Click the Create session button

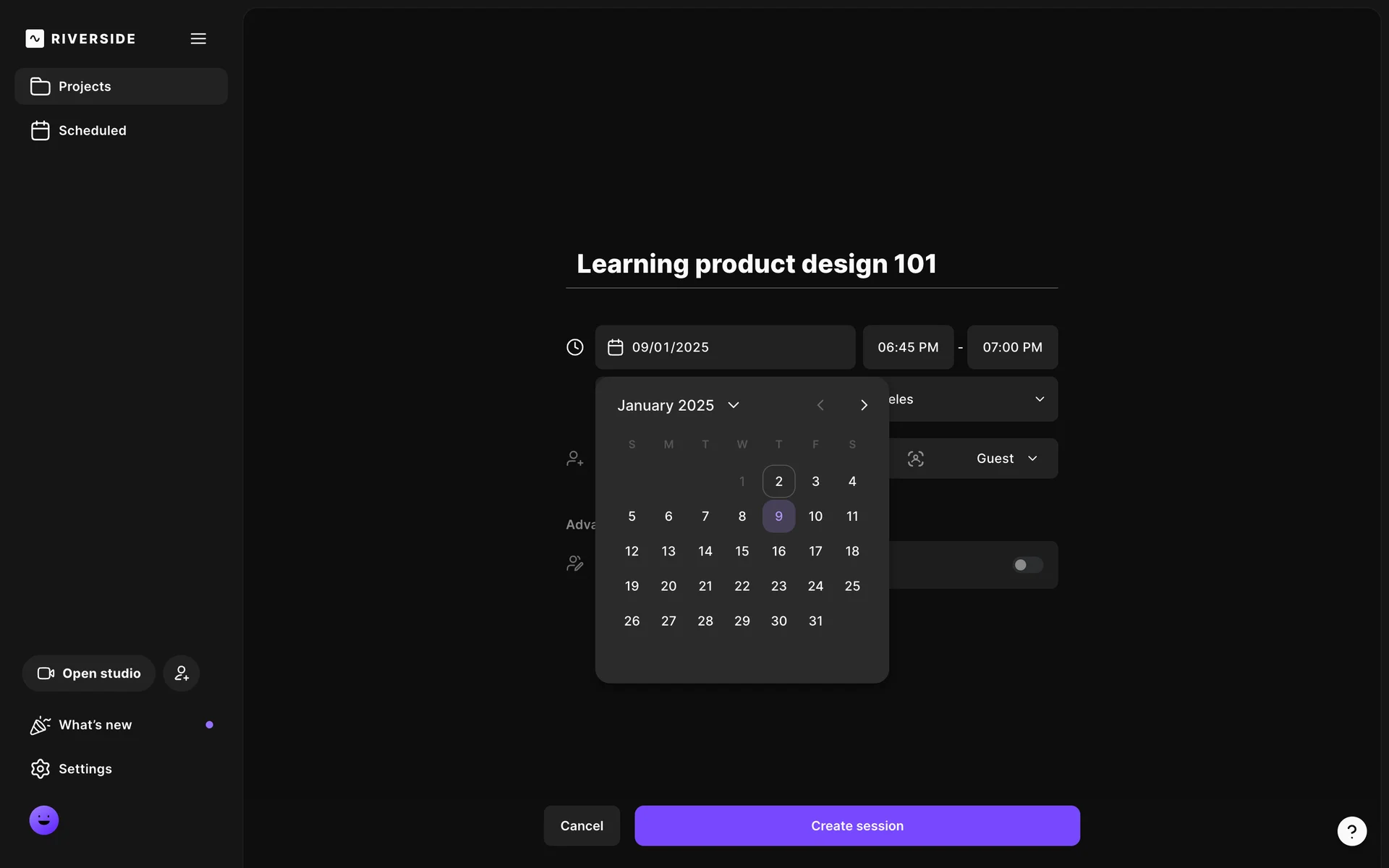point(857,826)
